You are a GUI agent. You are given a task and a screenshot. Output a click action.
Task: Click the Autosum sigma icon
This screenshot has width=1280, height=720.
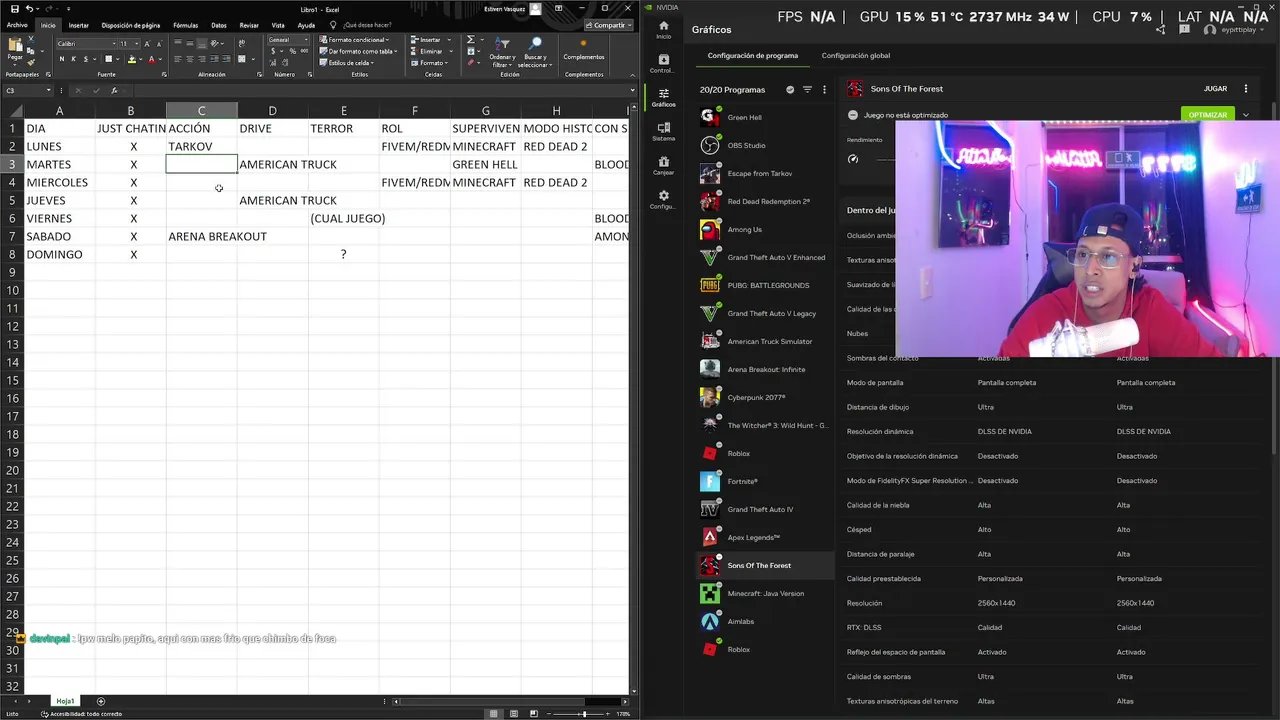coord(471,40)
